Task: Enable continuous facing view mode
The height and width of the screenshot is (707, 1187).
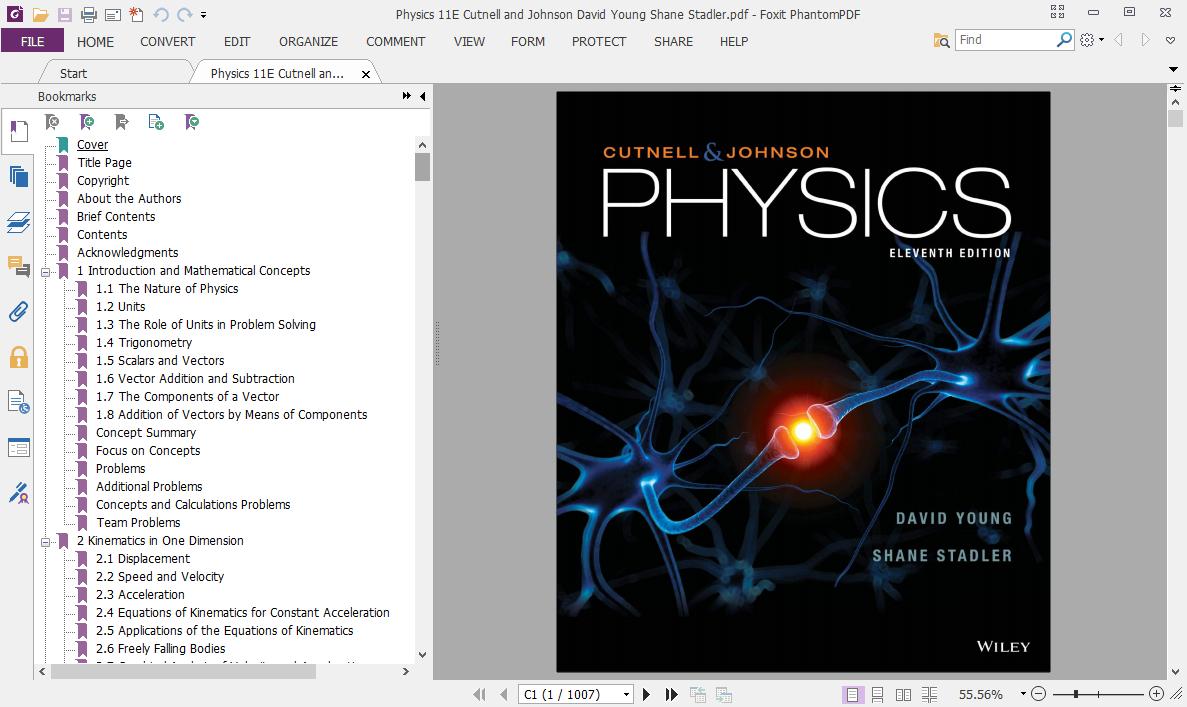Action: 929,694
